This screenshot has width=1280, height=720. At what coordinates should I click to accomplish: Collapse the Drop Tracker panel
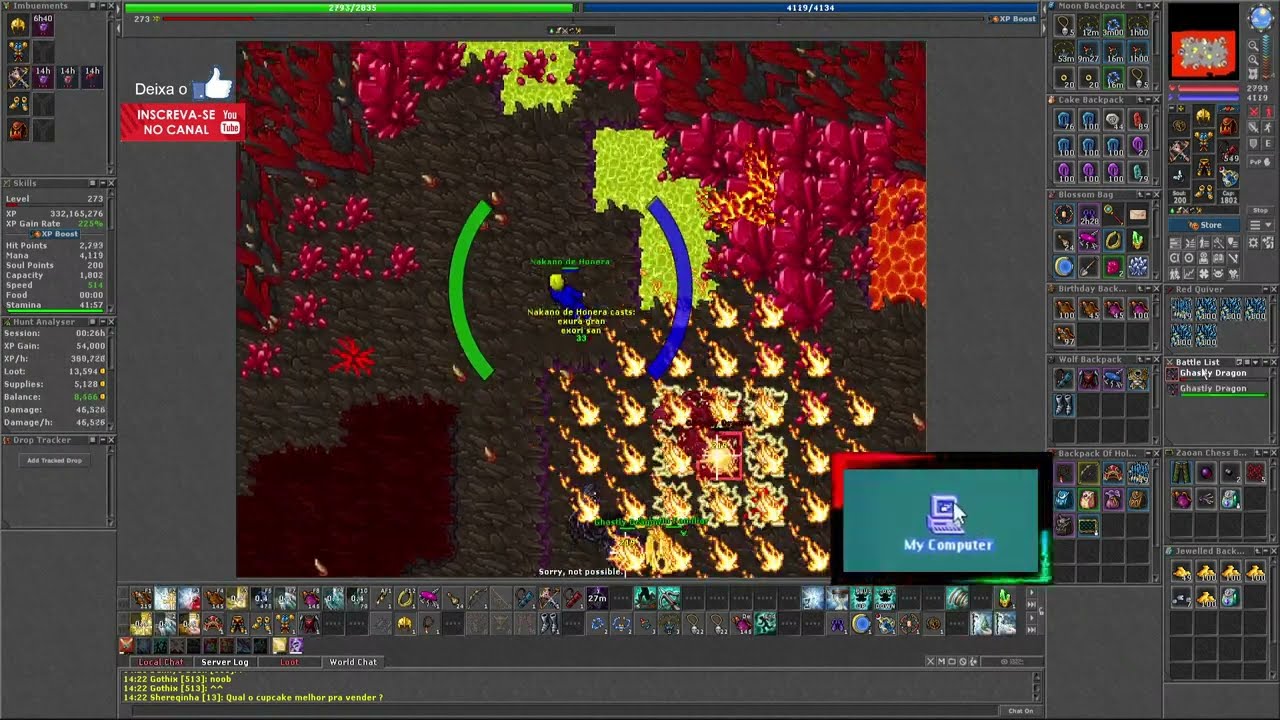click(x=101, y=440)
